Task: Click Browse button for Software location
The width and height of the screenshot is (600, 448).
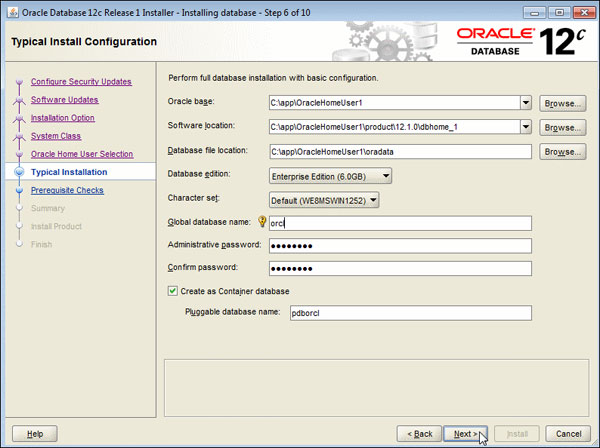Action: coord(562,127)
